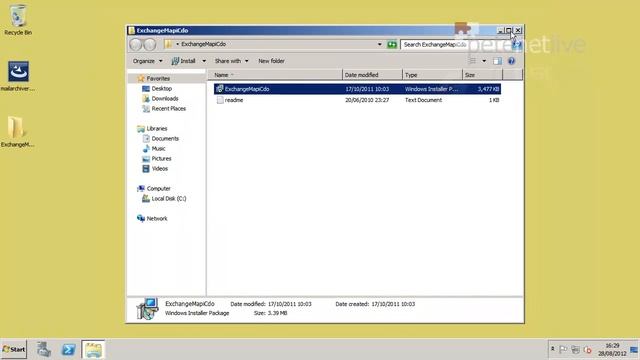Click Windows Explorer taskbar button
The image size is (640, 360).
tap(93, 349)
